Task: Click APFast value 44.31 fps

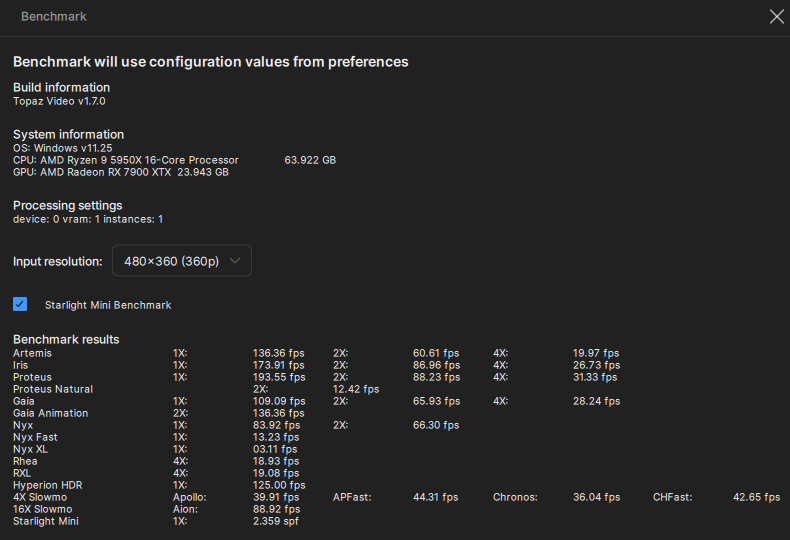Action: [x=436, y=498]
